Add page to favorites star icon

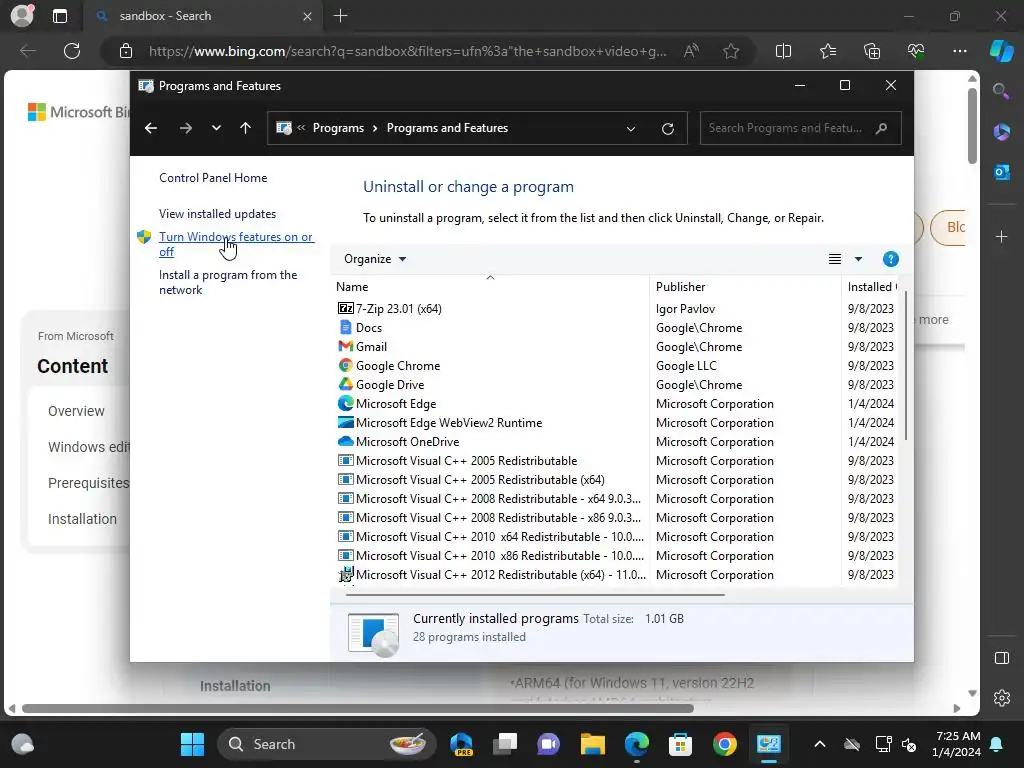pos(731,51)
